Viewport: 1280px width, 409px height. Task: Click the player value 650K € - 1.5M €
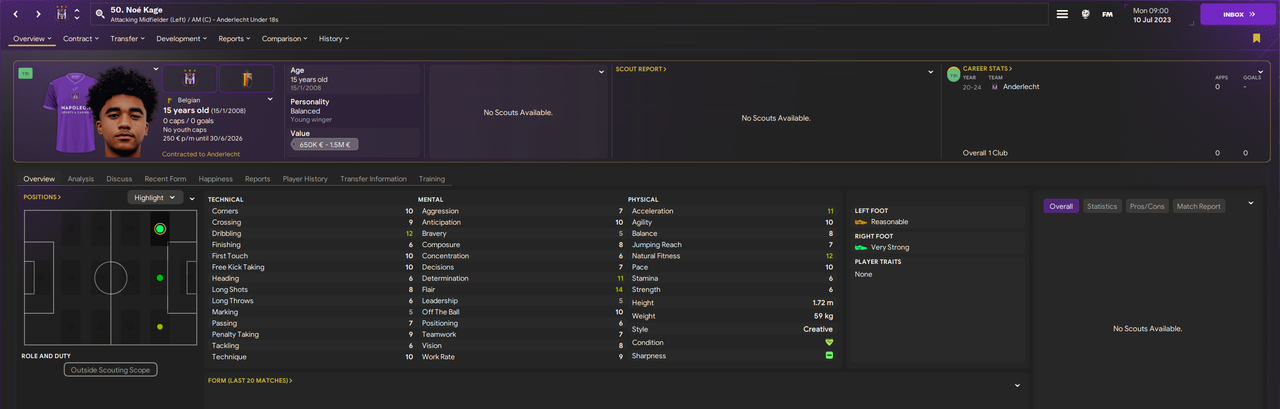tap(325, 144)
